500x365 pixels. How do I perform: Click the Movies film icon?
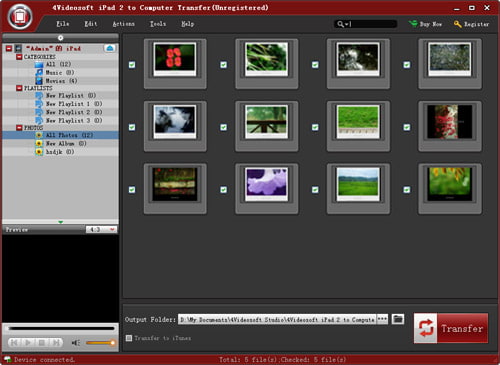click(x=39, y=81)
